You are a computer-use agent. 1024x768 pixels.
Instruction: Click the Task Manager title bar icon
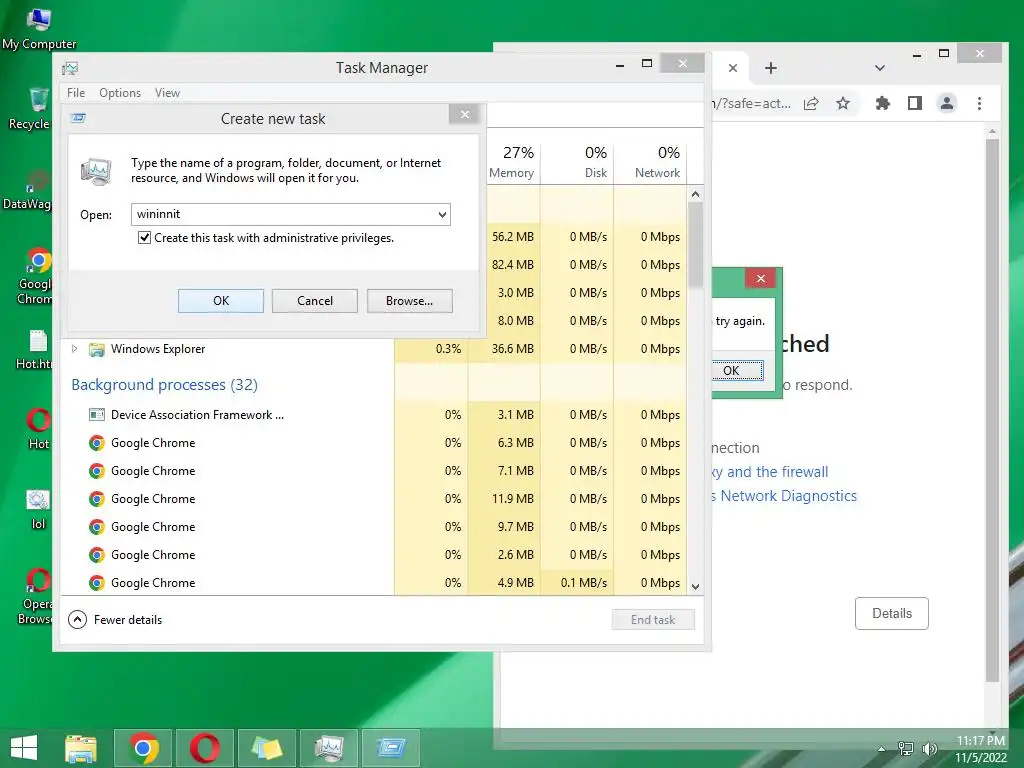click(71, 68)
